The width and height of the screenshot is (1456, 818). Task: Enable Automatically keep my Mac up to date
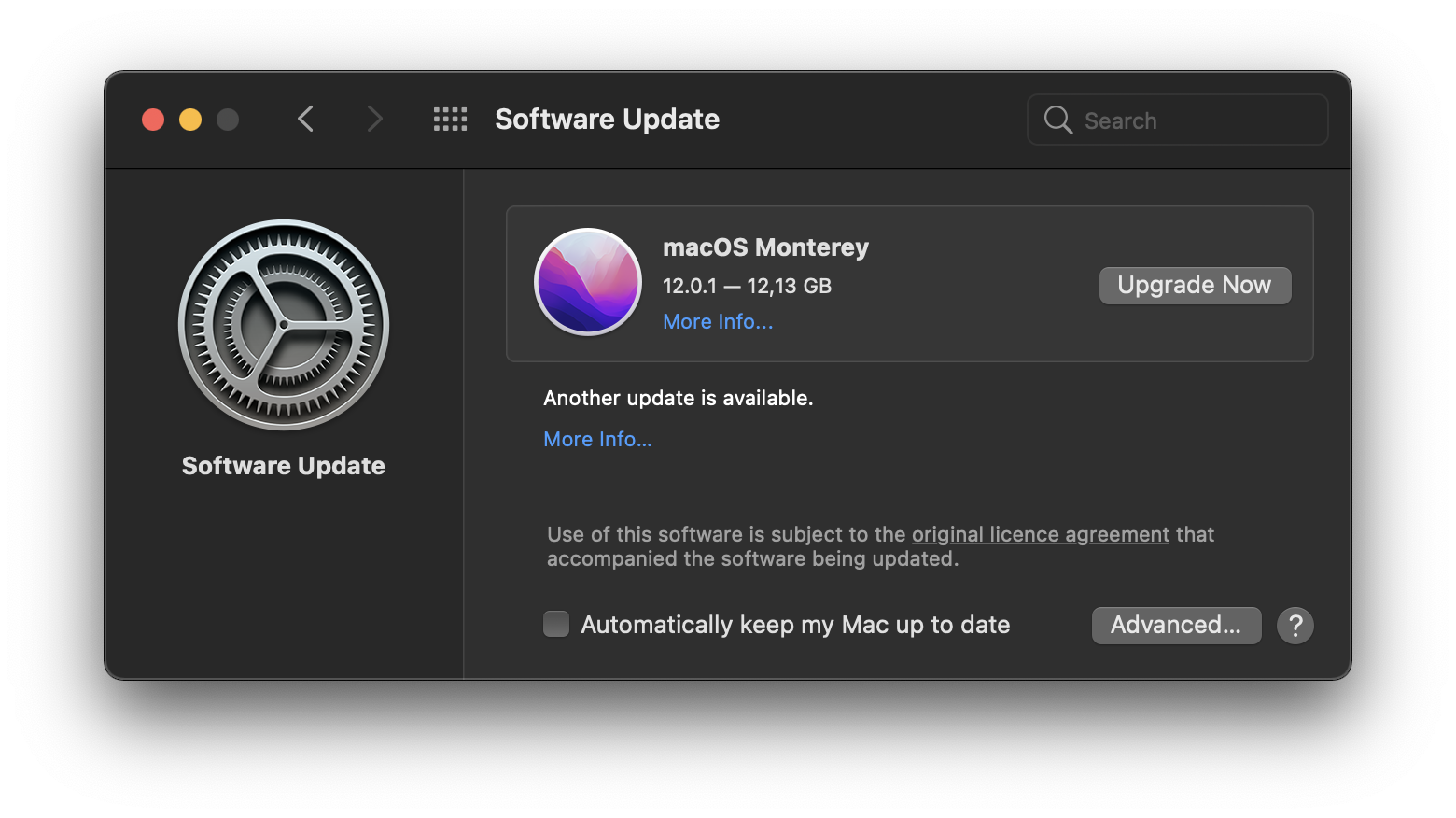[556, 624]
